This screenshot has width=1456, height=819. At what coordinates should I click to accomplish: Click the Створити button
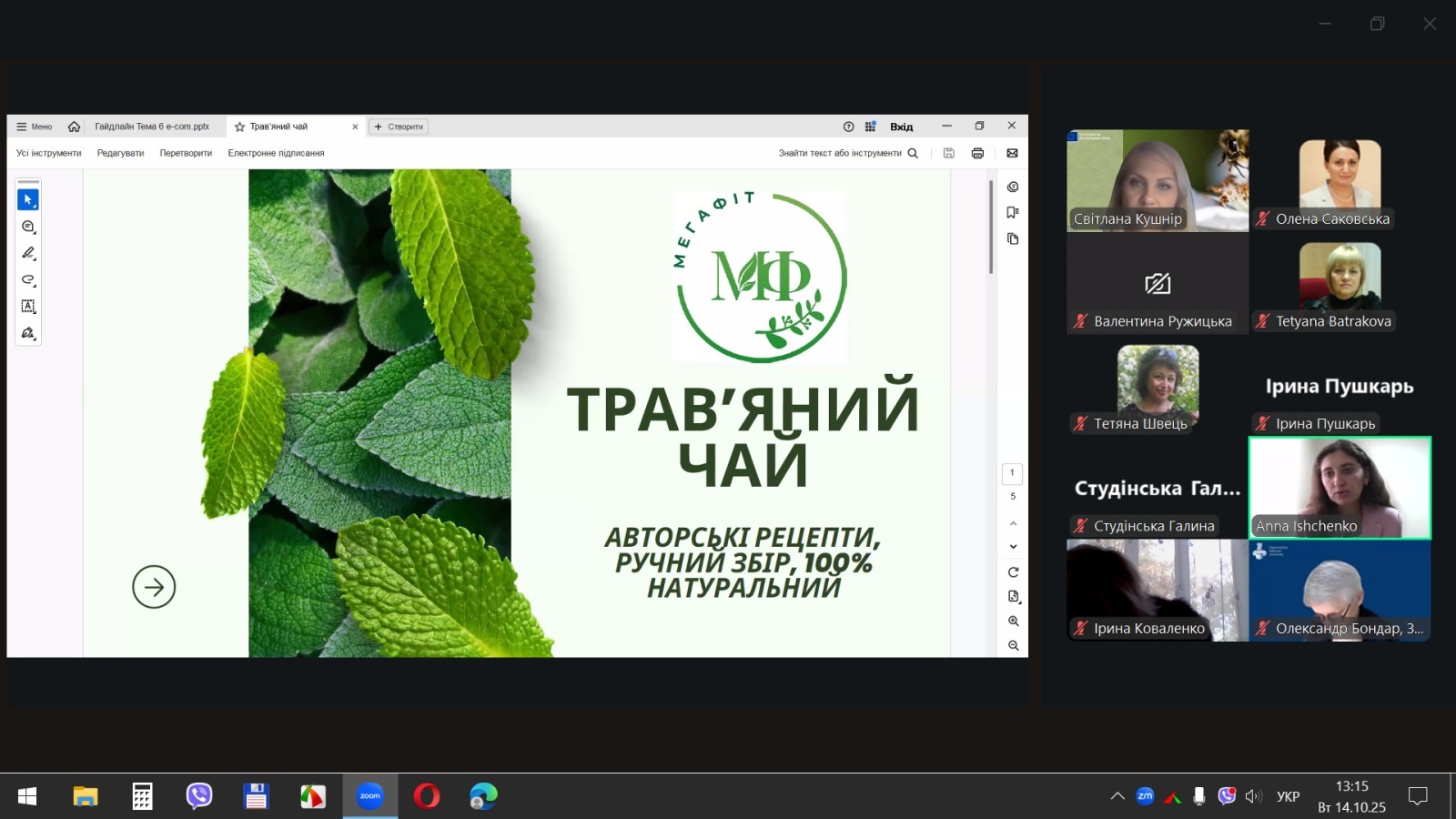(399, 126)
